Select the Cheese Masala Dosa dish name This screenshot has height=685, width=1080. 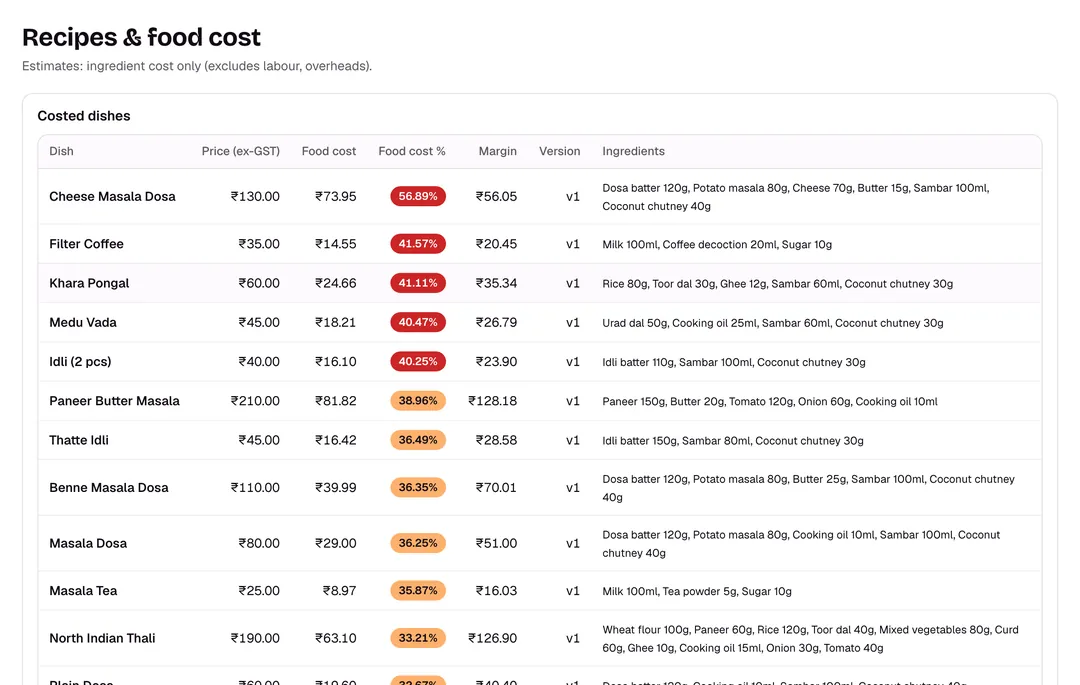[x=112, y=197]
